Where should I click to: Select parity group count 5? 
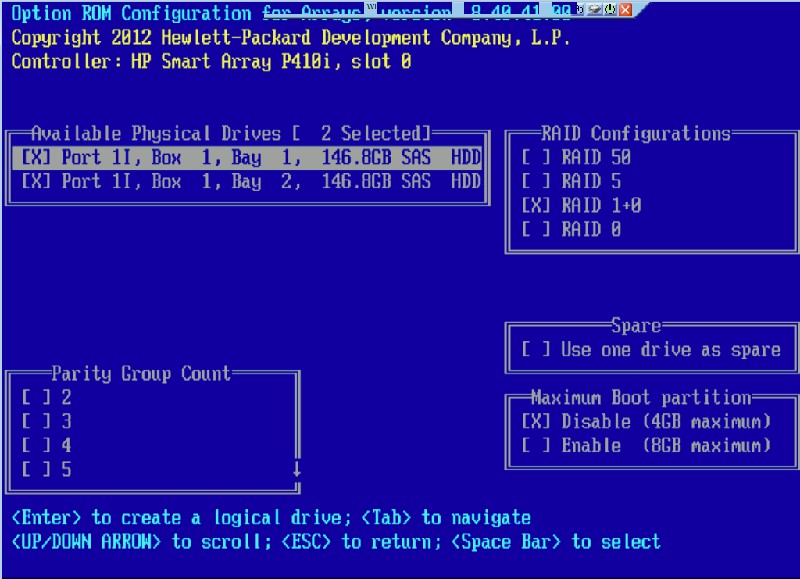(x=36, y=470)
